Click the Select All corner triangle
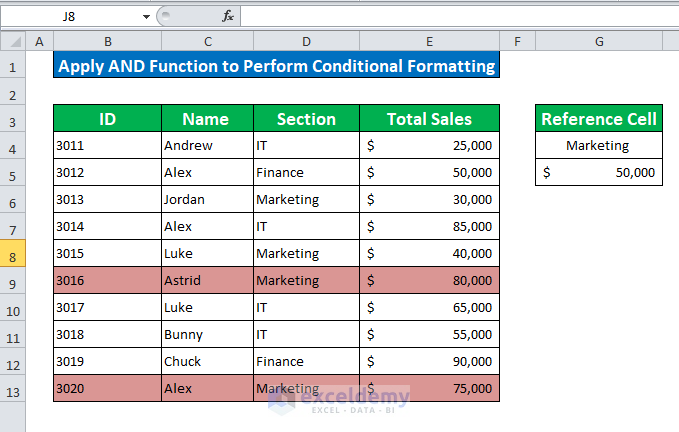Image resolution: width=679 pixels, height=432 pixels. coord(13,41)
